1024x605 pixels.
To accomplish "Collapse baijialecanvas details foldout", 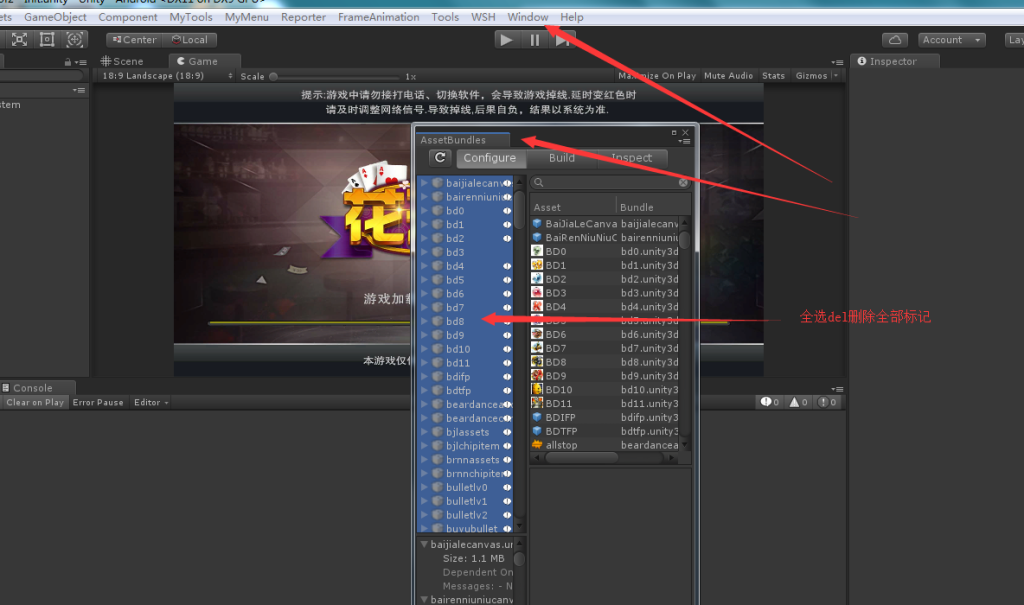I will [424, 544].
